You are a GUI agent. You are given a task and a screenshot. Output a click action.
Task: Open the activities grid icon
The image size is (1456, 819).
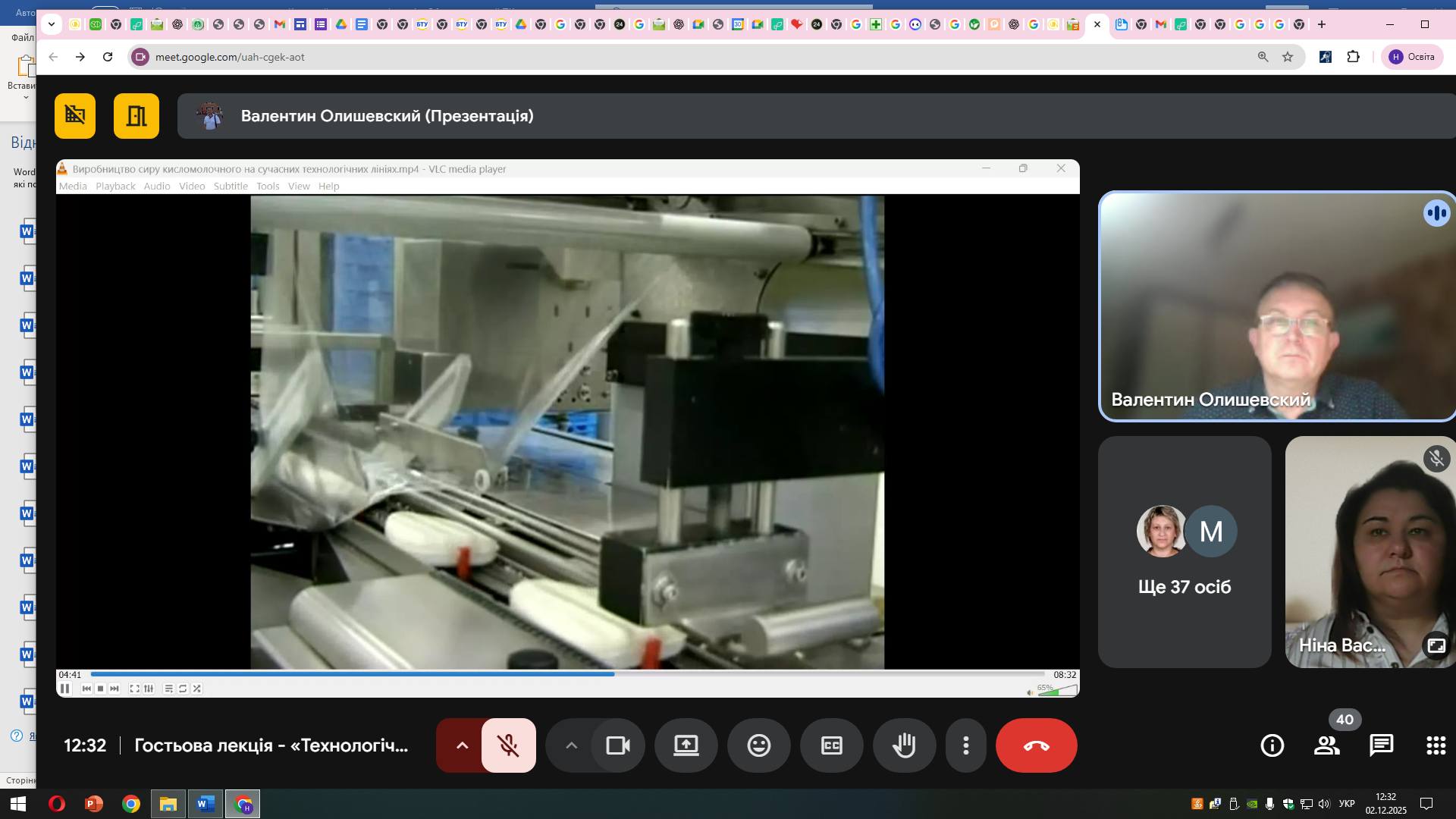[1436, 745]
